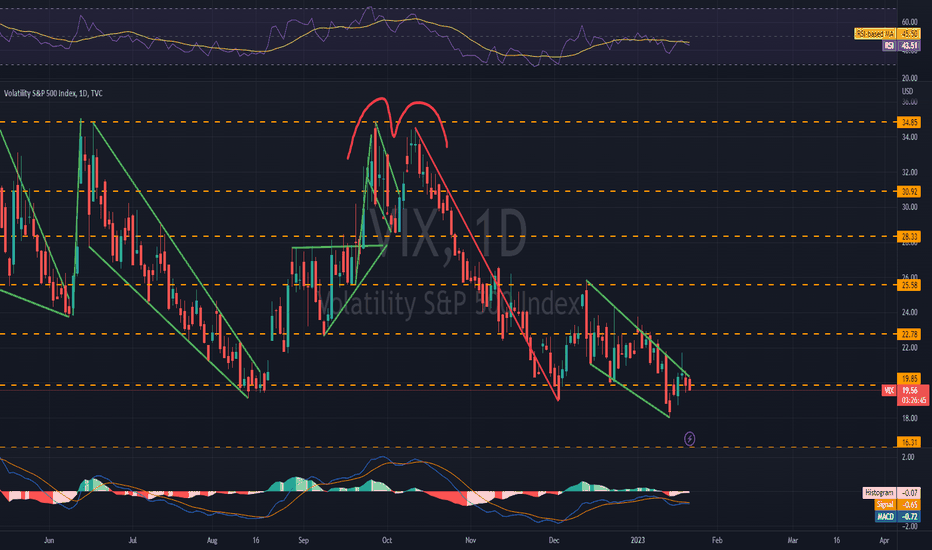Click the lightning bolt event marker icon
932x550 pixels.
689,439
